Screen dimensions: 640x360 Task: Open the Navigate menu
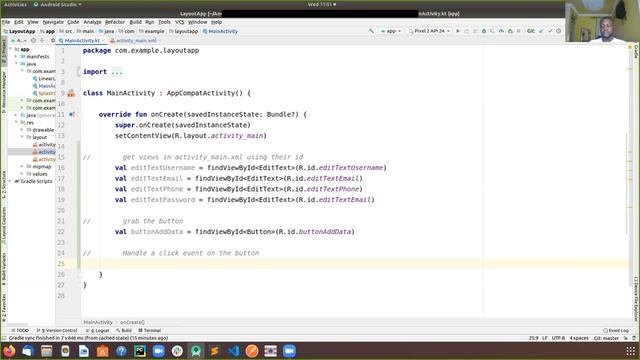pyautogui.click(x=53, y=22)
